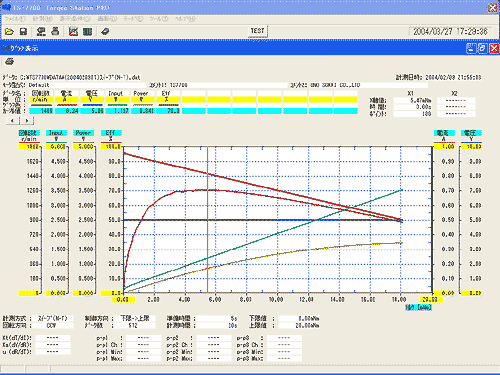Click the 100.0 maximum field on Eff axis
This screenshot has height=375, width=500.
click(111, 147)
